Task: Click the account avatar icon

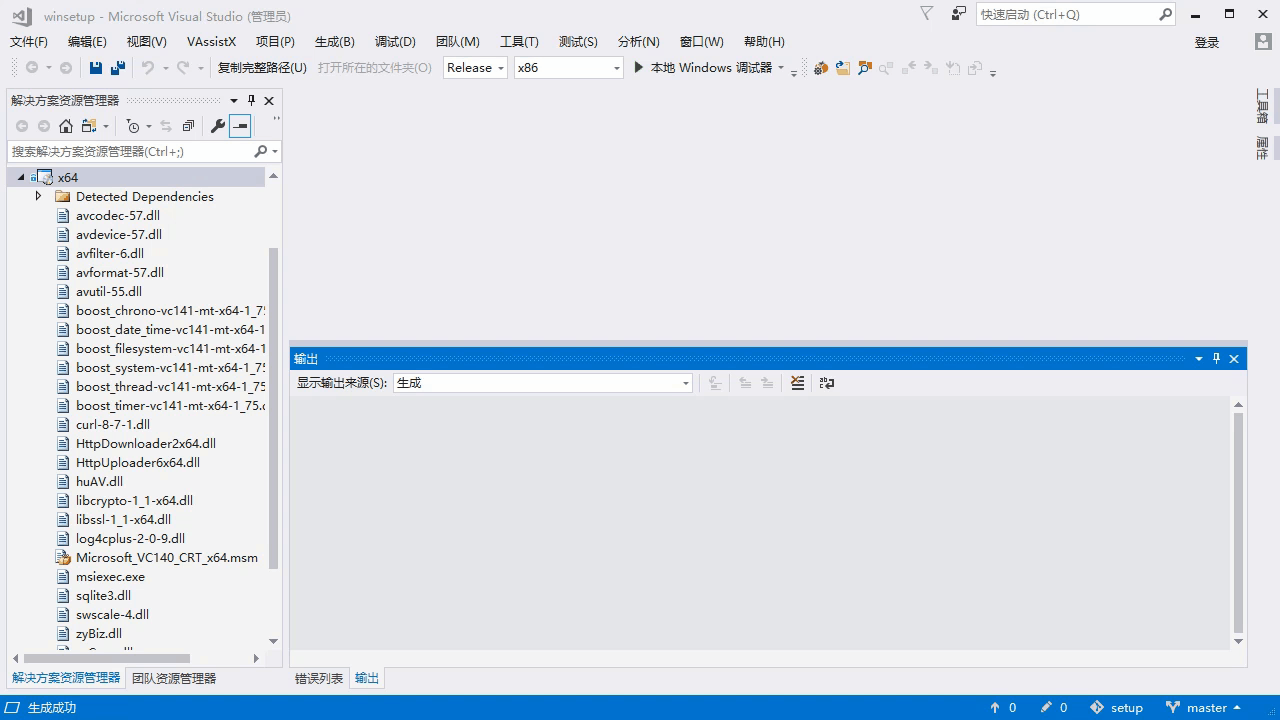Action: (1263, 42)
